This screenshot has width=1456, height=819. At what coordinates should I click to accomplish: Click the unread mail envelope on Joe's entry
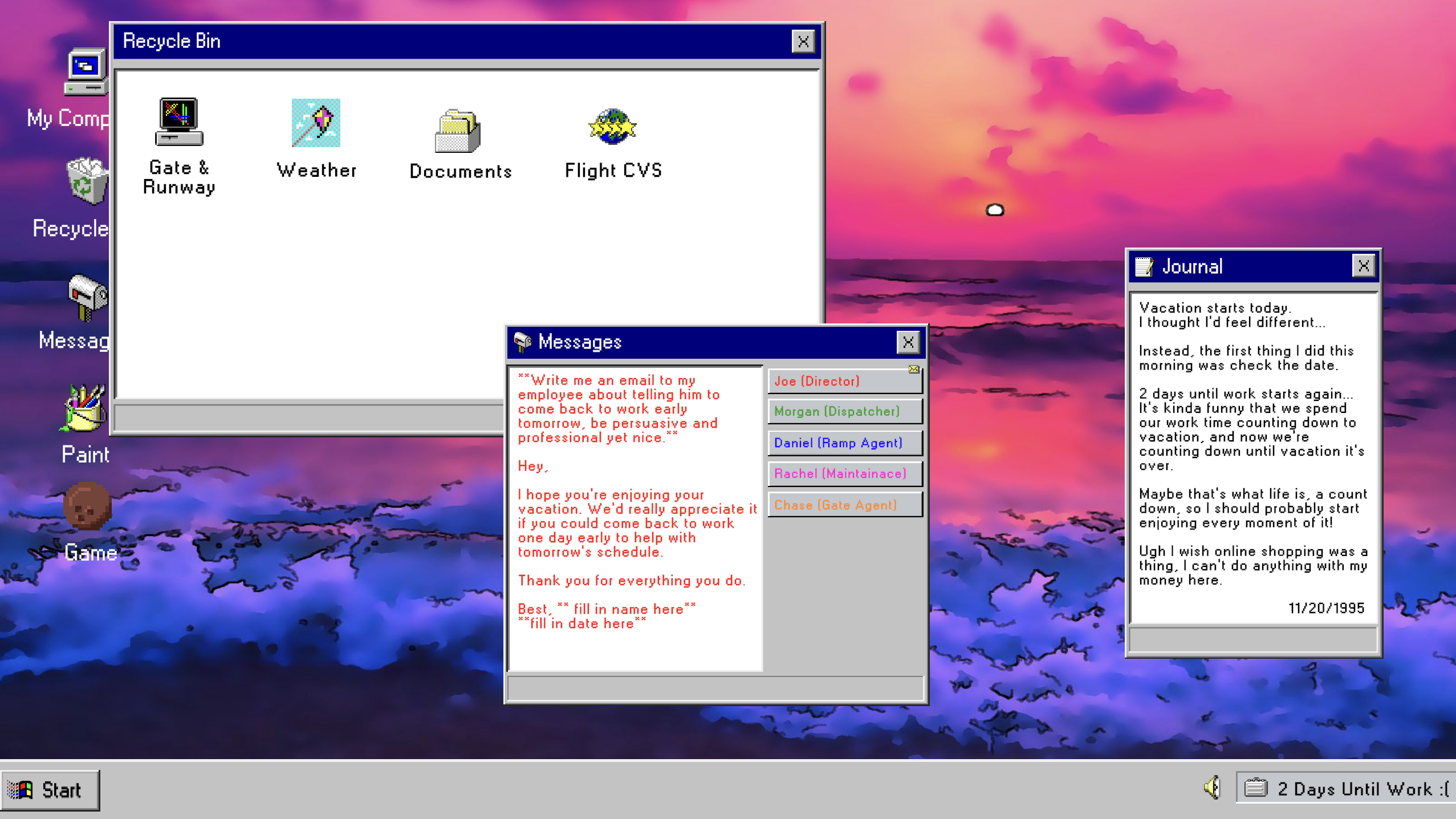(914, 370)
